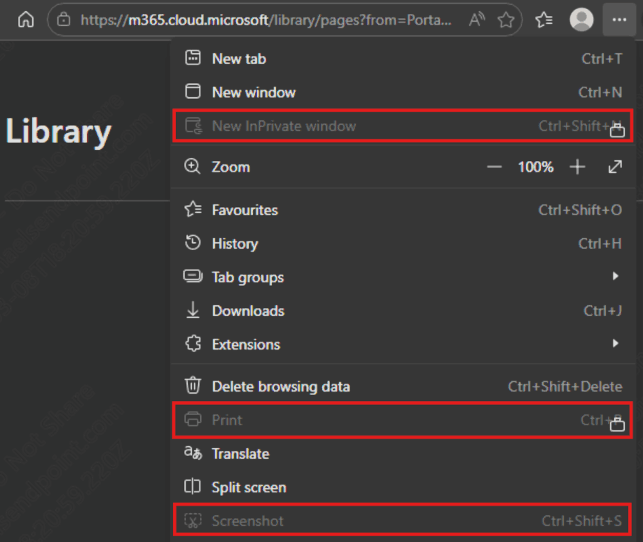Star this page as a favourite
The width and height of the screenshot is (643, 542).
tap(506, 19)
